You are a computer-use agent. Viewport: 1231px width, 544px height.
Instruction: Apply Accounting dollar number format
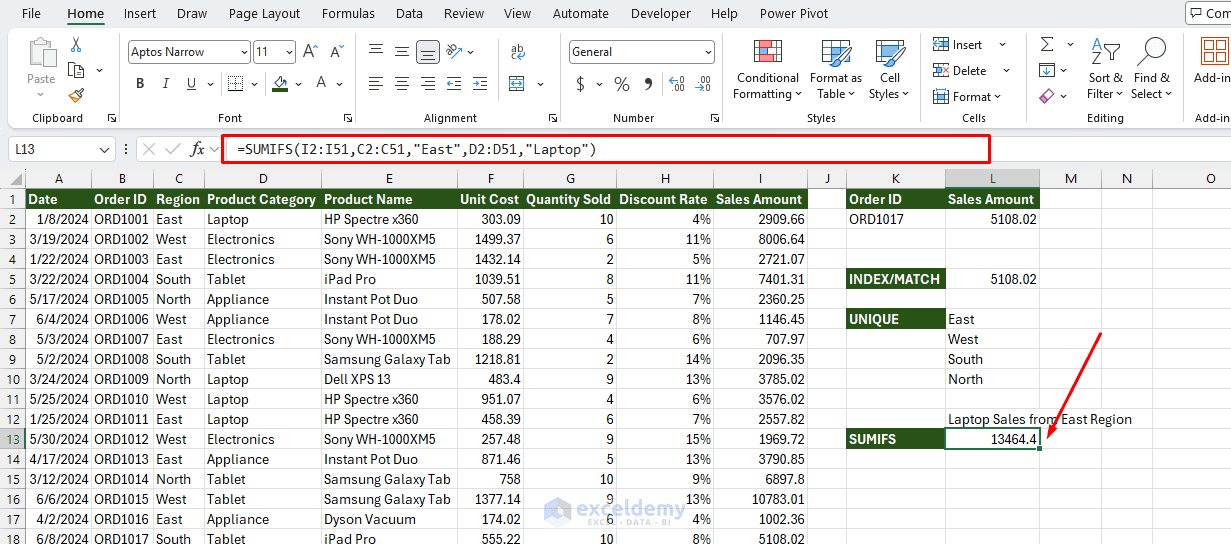580,84
